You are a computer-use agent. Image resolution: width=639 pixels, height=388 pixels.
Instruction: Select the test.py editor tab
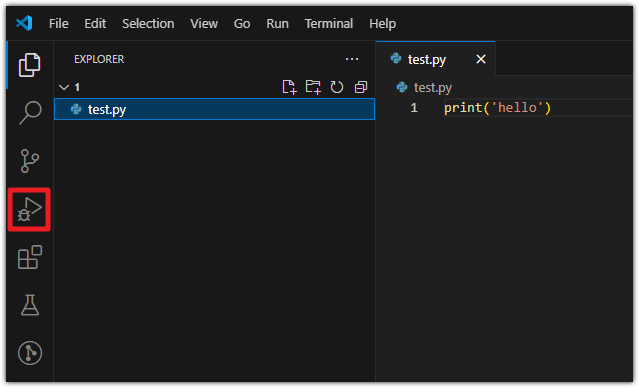coord(436,59)
